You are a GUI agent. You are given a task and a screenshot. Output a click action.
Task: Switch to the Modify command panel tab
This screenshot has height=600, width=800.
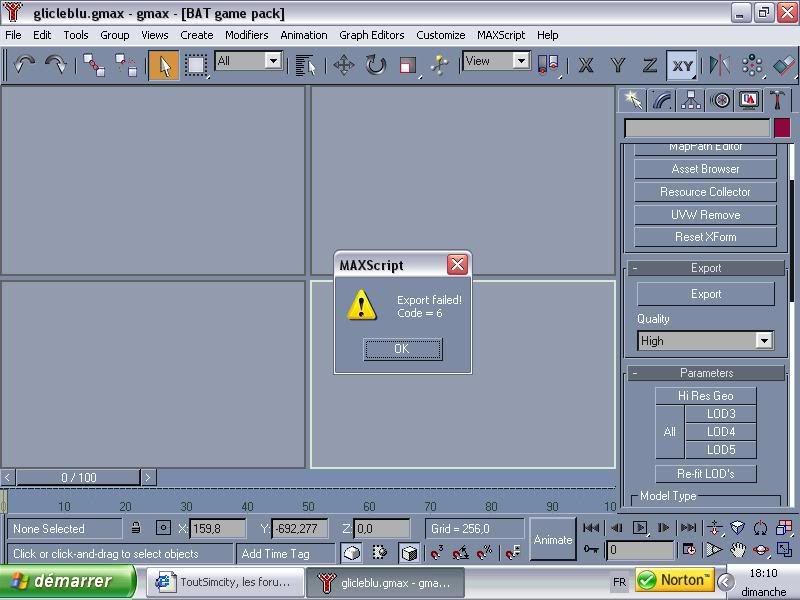[x=662, y=100]
